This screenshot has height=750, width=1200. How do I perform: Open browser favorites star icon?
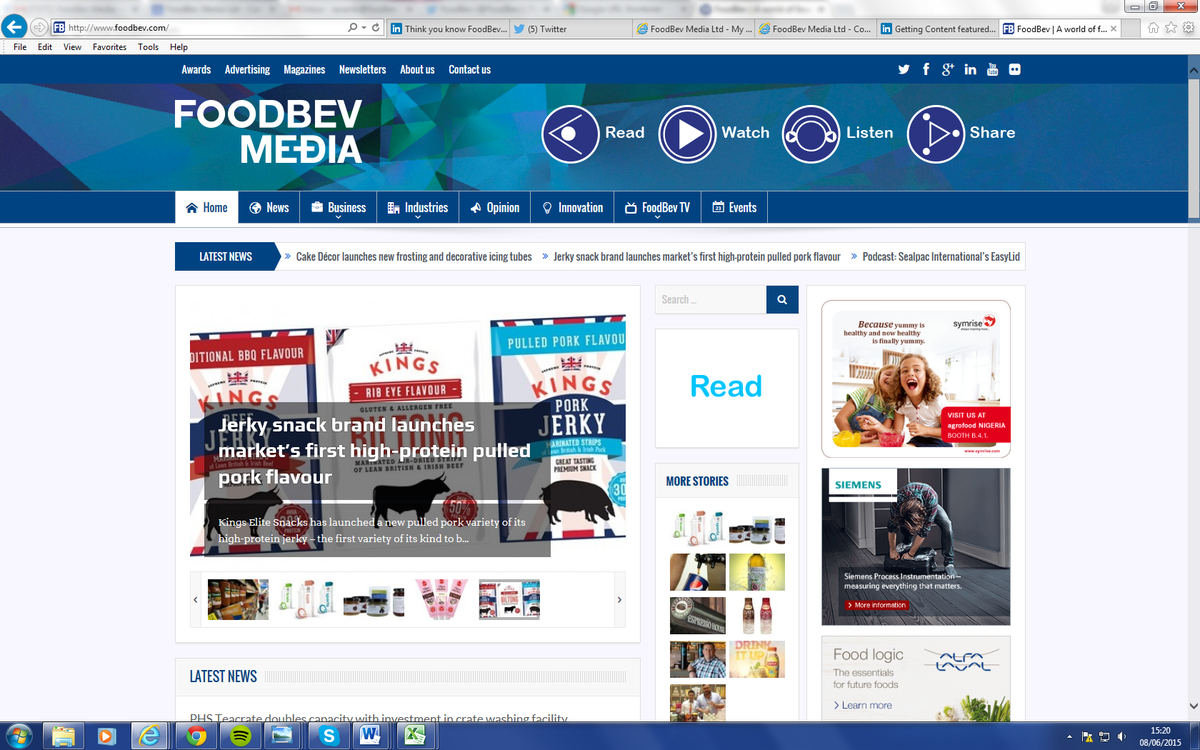pyautogui.click(x=1170, y=28)
